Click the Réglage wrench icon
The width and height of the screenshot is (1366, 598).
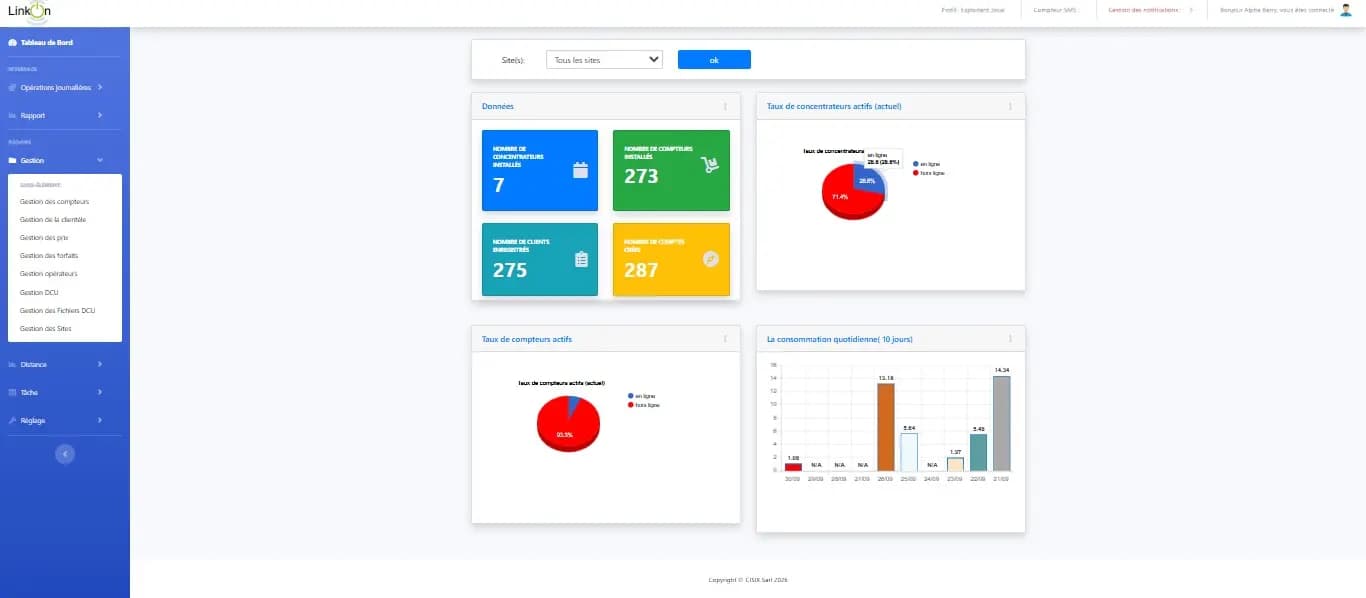tap(12, 420)
